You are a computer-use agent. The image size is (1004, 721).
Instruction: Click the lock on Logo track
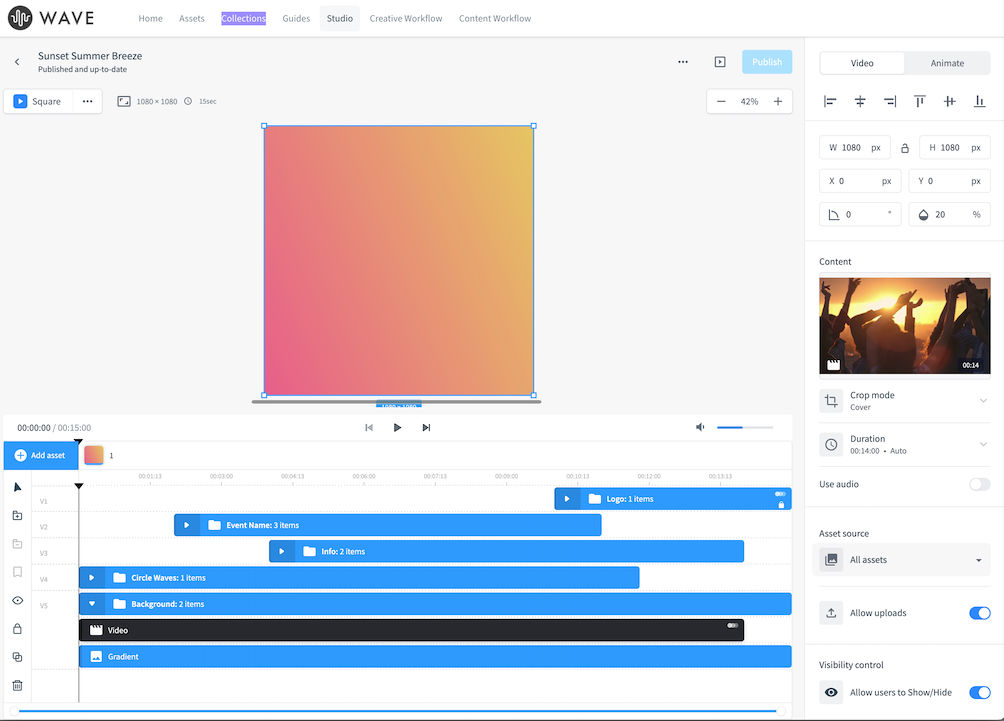(x=781, y=505)
